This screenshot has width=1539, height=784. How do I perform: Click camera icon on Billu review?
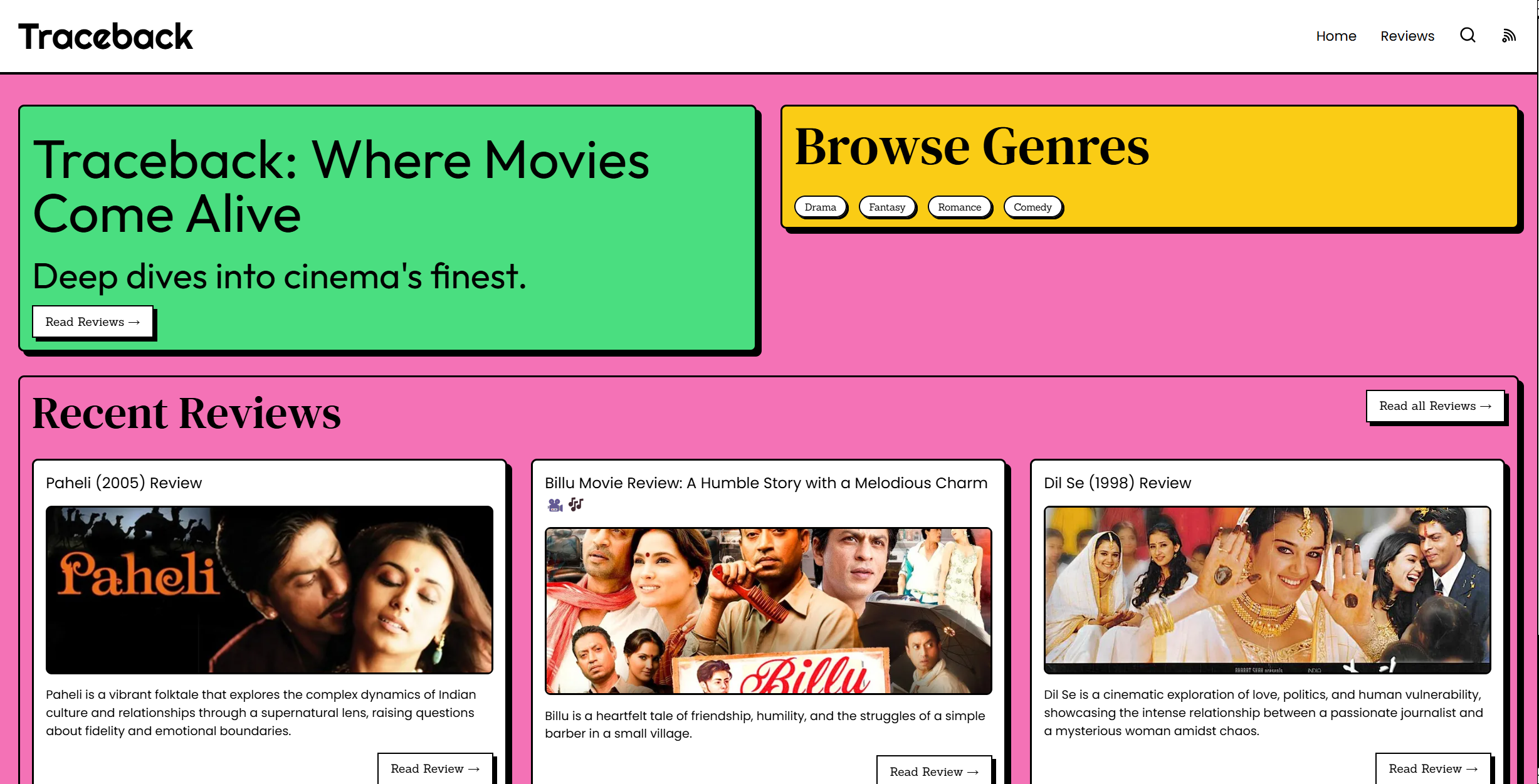coord(553,504)
